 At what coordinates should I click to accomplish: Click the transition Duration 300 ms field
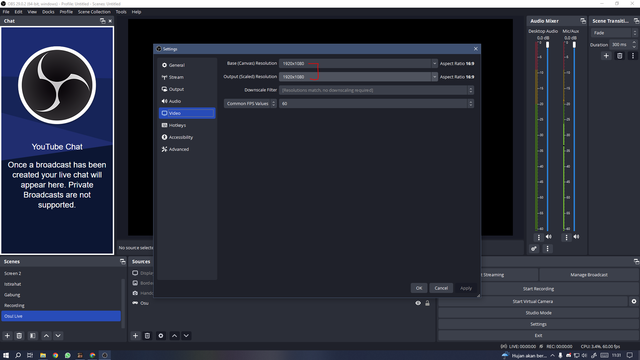(623, 44)
